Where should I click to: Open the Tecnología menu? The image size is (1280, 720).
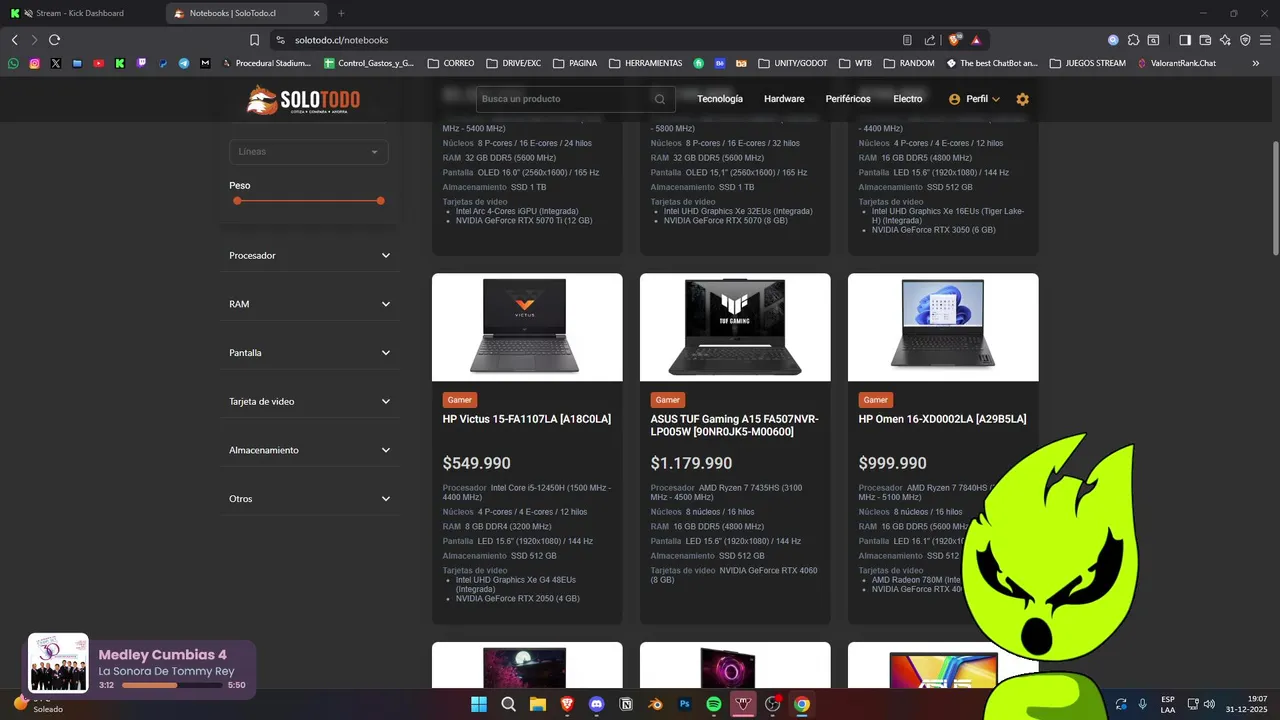tap(720, 99)
